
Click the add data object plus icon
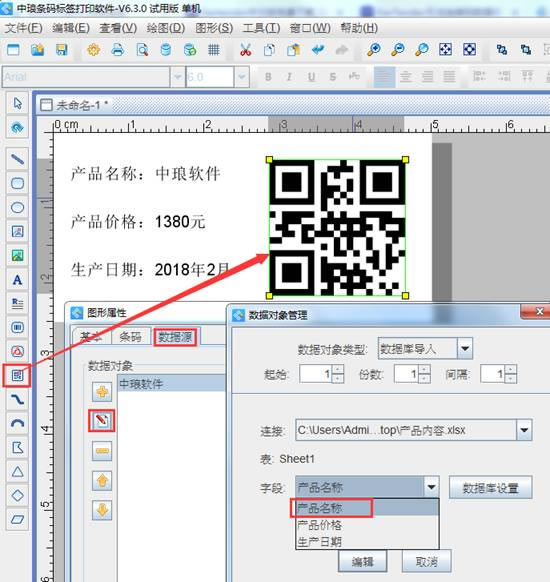[x=102, y=392]
